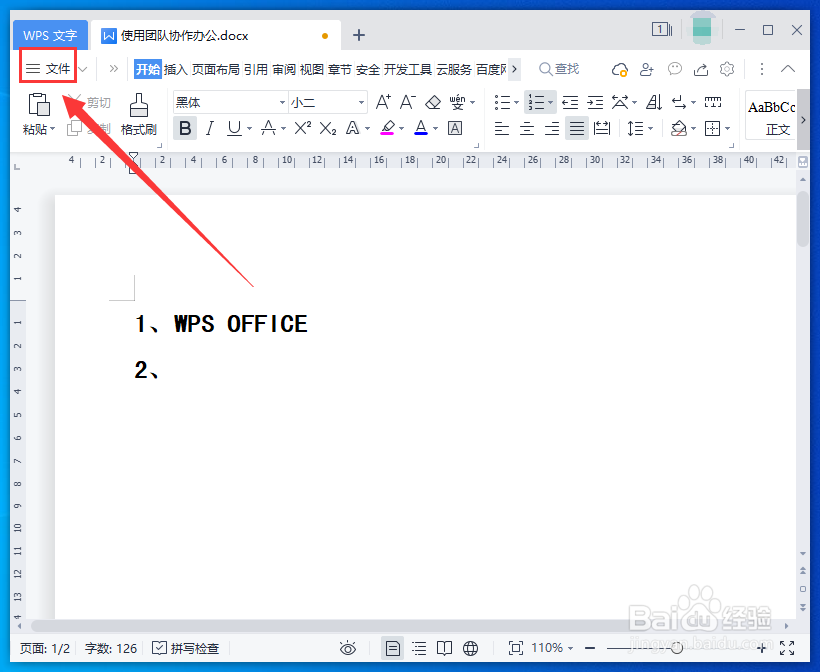Toggle justified alignment
Viewport: 820px width, 672px height.
(577, 128)
